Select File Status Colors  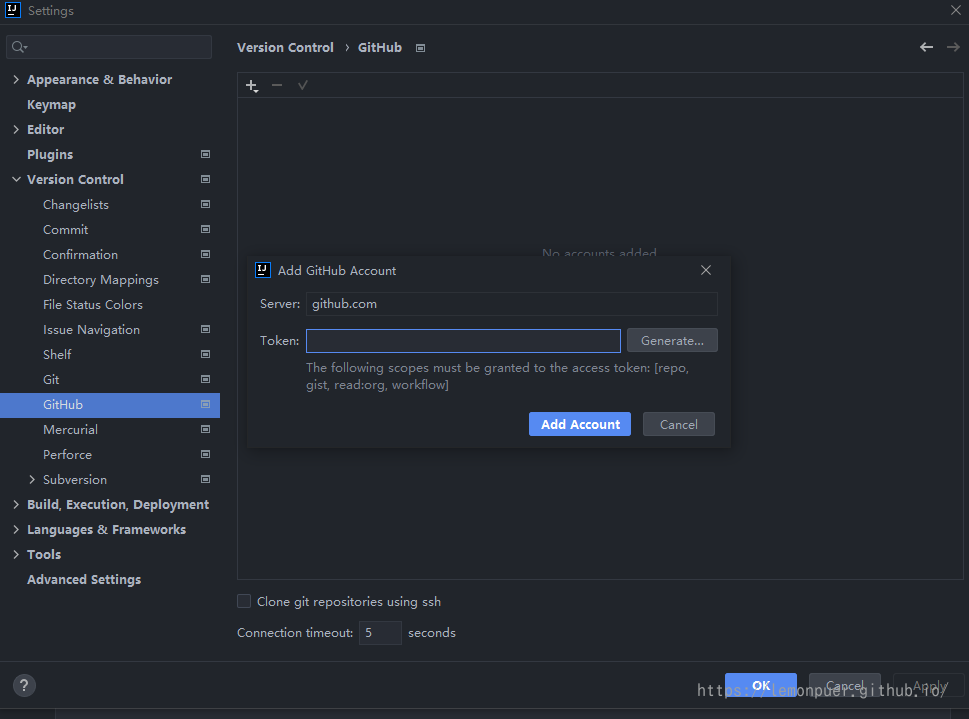(93, 304)
